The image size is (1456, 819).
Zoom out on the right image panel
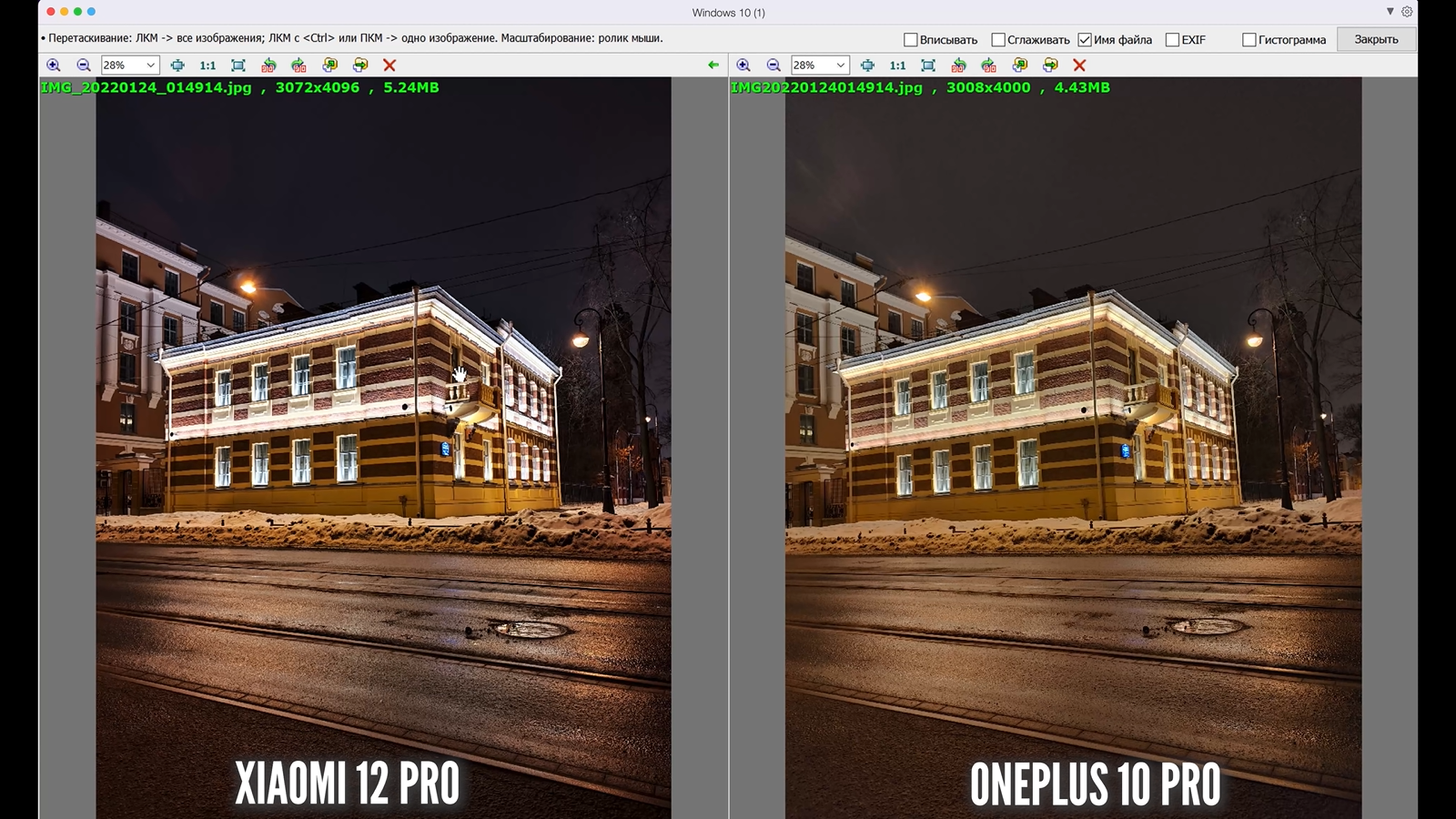pyautogui.click(x=773, y=66)
